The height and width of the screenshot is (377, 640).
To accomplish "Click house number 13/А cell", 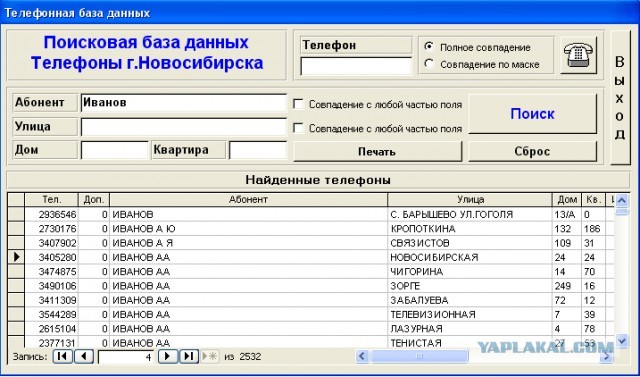I will pos(567,214).
